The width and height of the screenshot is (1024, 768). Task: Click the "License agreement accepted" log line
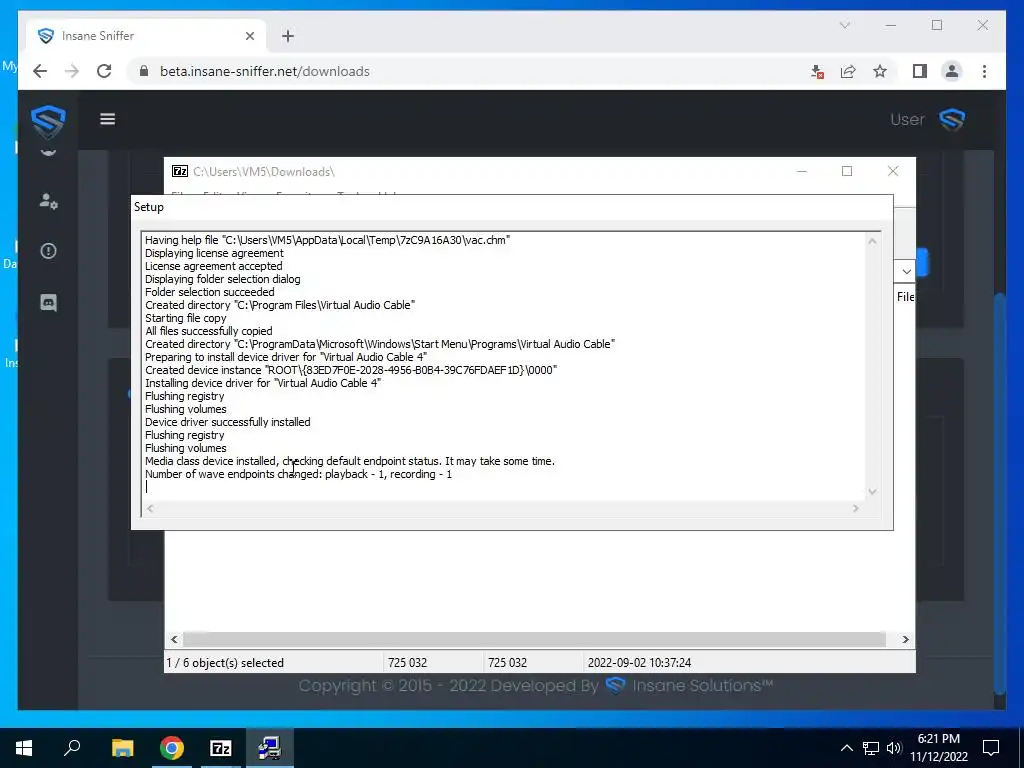pos(214,266)
